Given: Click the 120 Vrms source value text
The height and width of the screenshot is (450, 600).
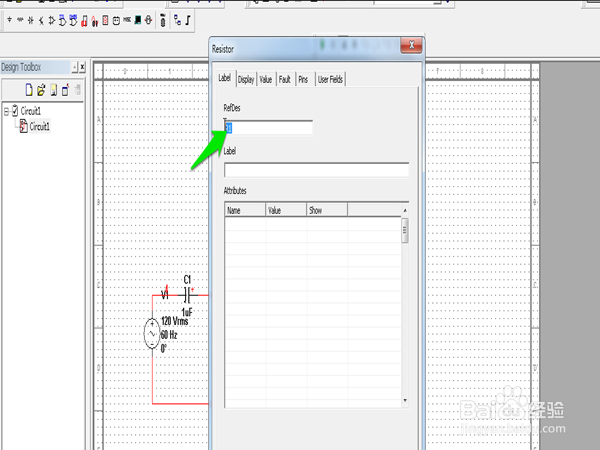Looking at the screenshot, I should [x=175, y=321].
